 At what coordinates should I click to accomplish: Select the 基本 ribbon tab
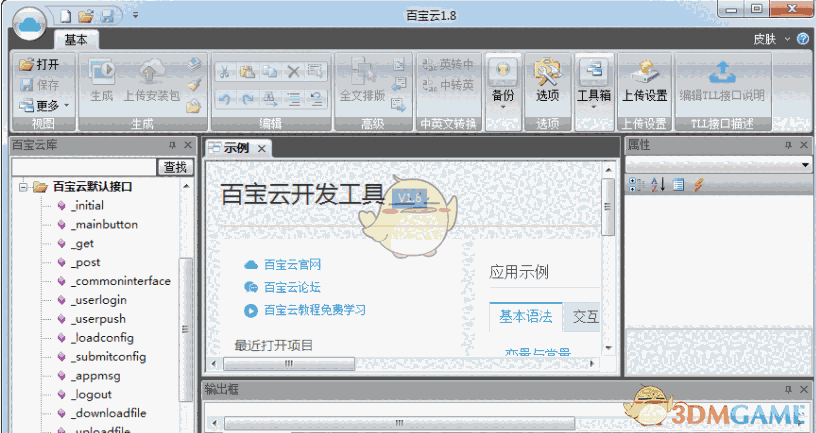pos(76,39)
